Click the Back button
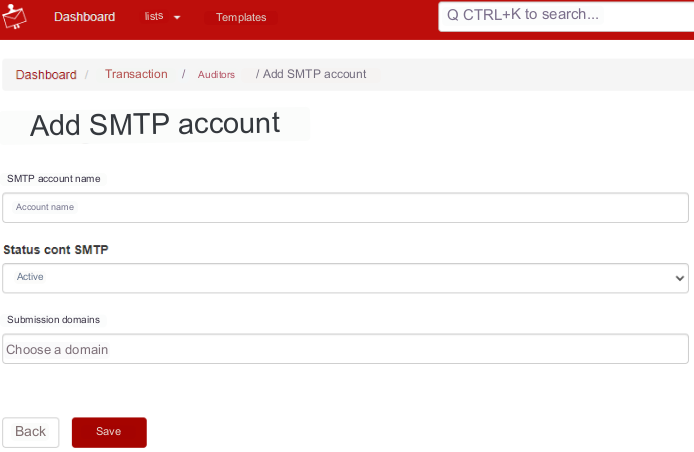Image resolution: width=694 pixels, height=452 pixels. [x=31, y=432]
